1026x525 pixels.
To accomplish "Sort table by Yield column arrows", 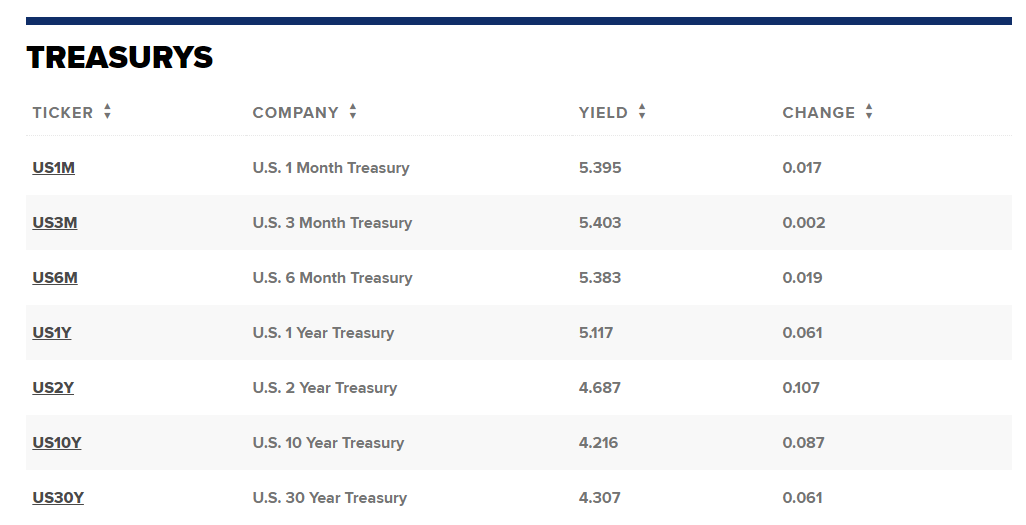I will (x=642, y=113).
